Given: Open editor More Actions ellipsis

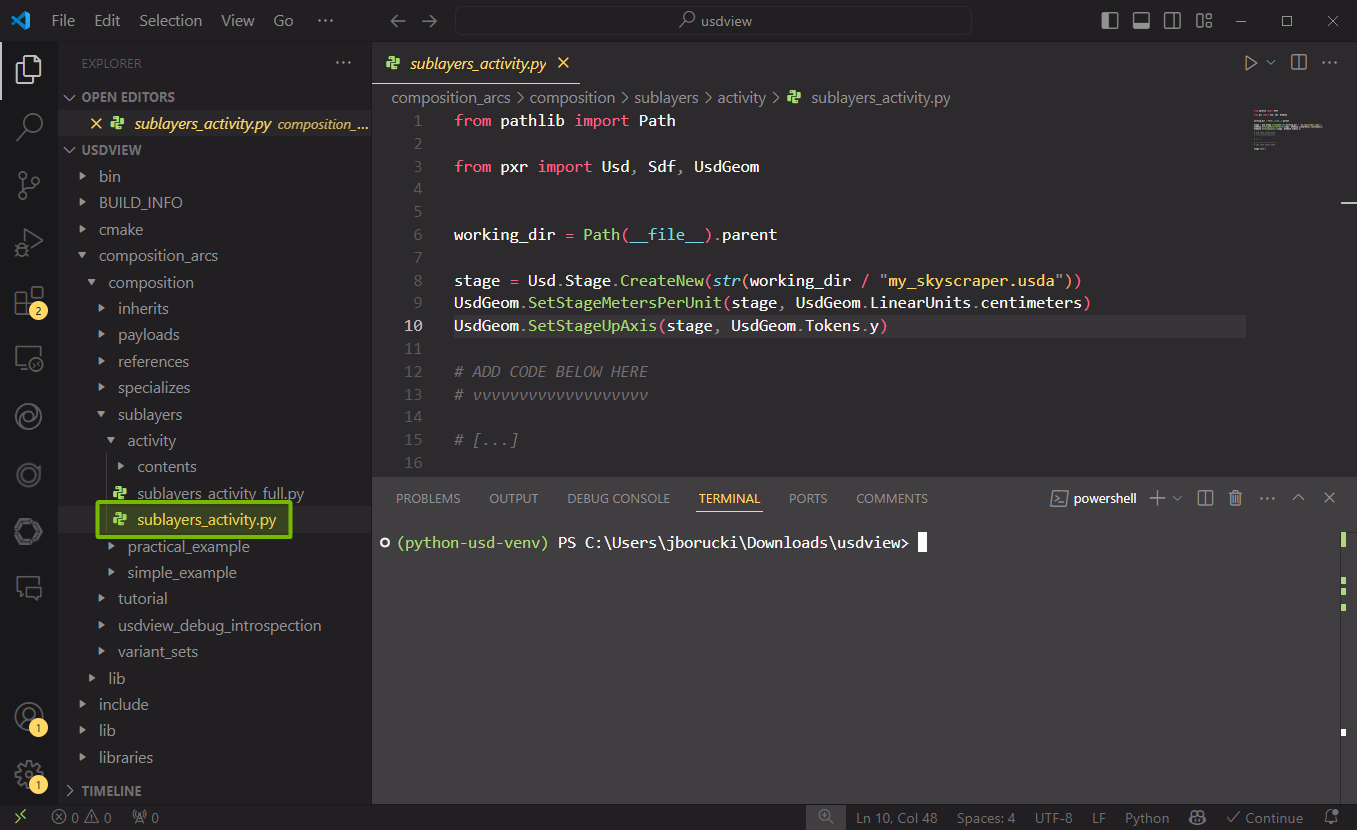Looking at the screenshot, I should coord(1329,63).
